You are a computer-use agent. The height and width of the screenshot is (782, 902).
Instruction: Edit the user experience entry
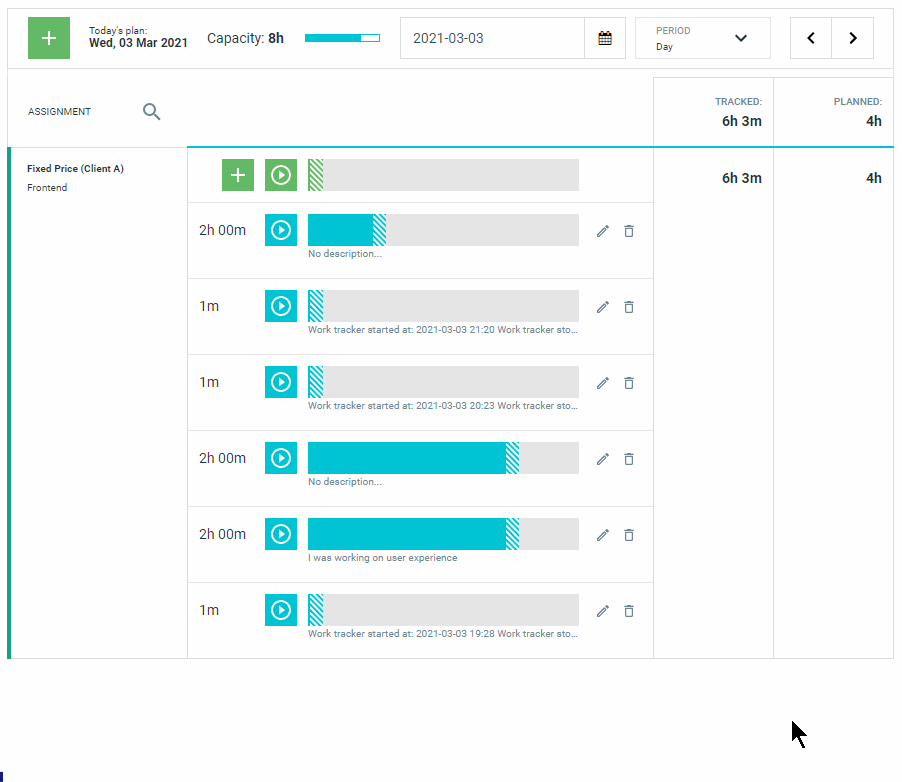click(x=602, y=535)
